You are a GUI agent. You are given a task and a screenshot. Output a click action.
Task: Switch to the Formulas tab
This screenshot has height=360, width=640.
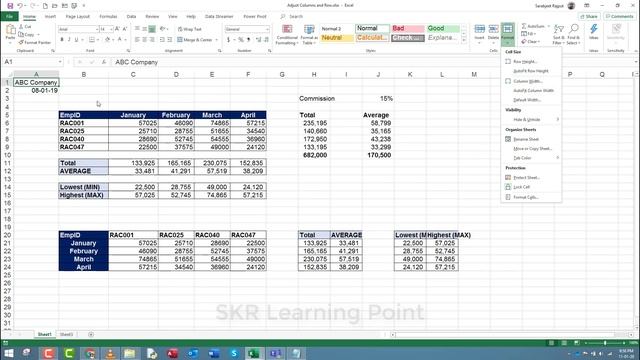[108, 17]
